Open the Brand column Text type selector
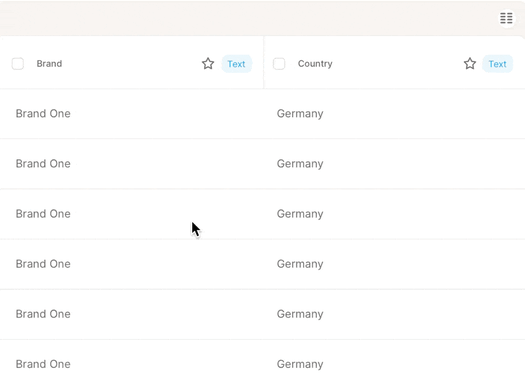 click(236, 64)
